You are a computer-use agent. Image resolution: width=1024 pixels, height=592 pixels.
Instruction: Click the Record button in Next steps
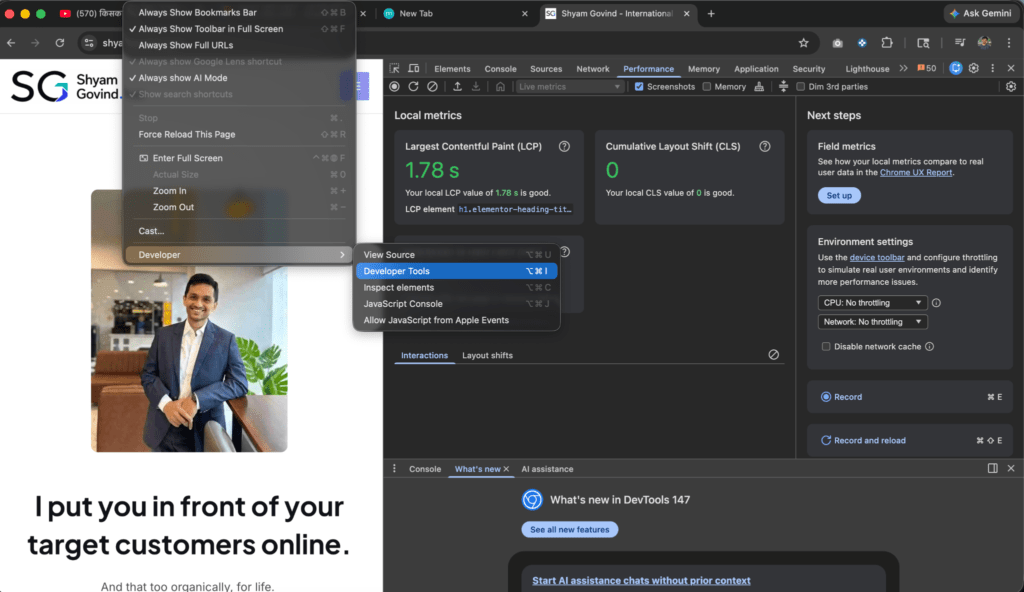910,397
